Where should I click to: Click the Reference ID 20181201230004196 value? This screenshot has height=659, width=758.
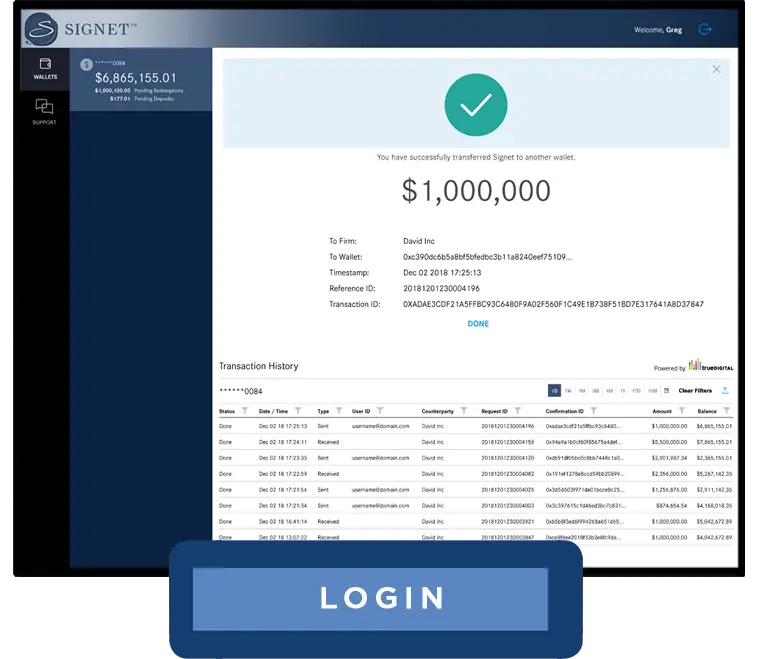pyautogui.click(x=441, y=289)
